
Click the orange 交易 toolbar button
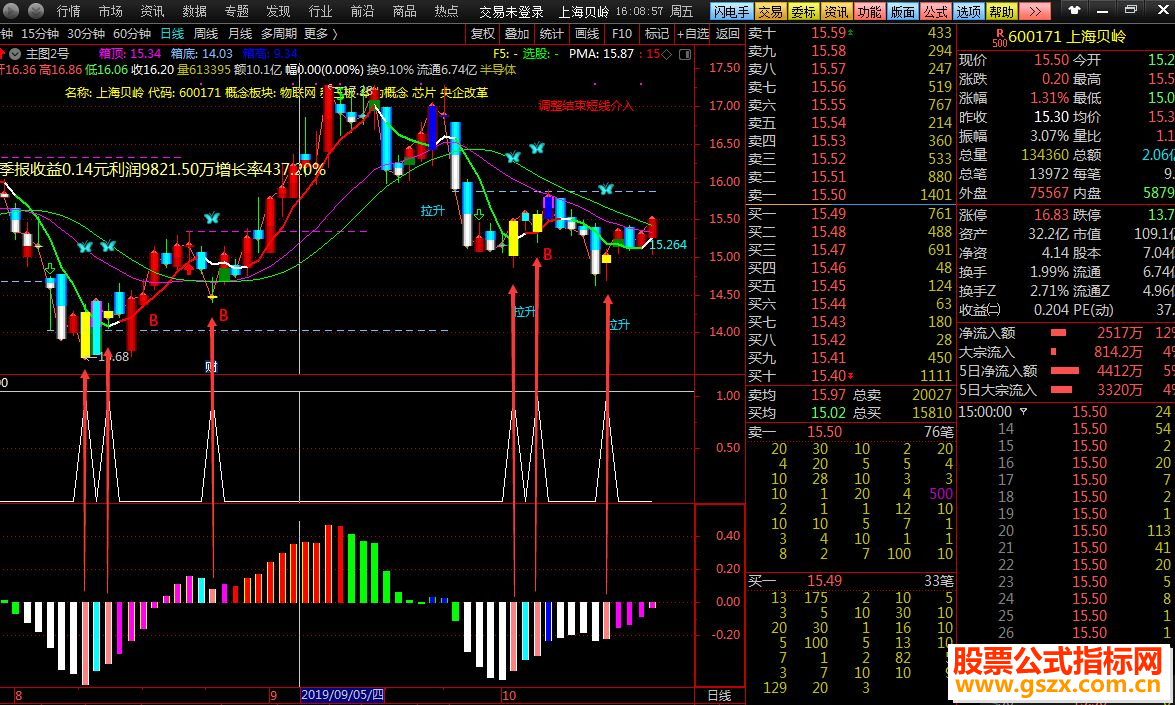769,11
